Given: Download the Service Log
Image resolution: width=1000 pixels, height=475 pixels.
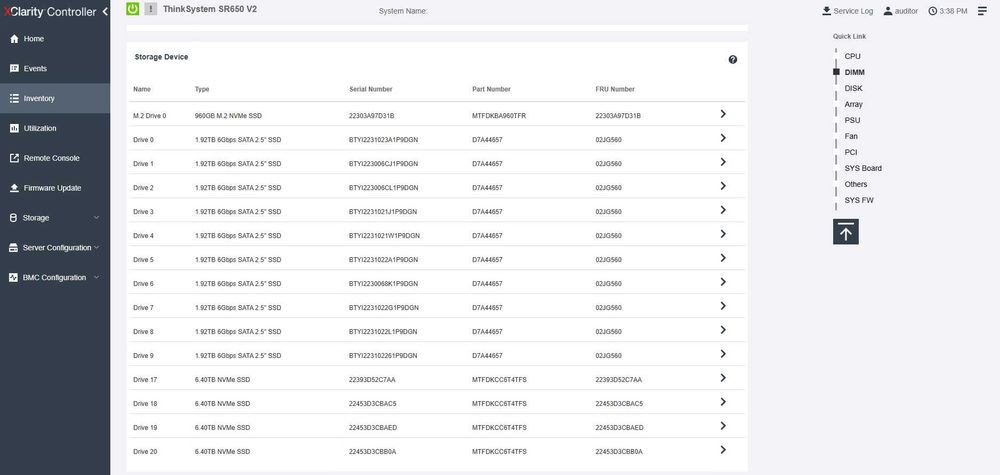Looking at the screenshot, I should [847, 11].
